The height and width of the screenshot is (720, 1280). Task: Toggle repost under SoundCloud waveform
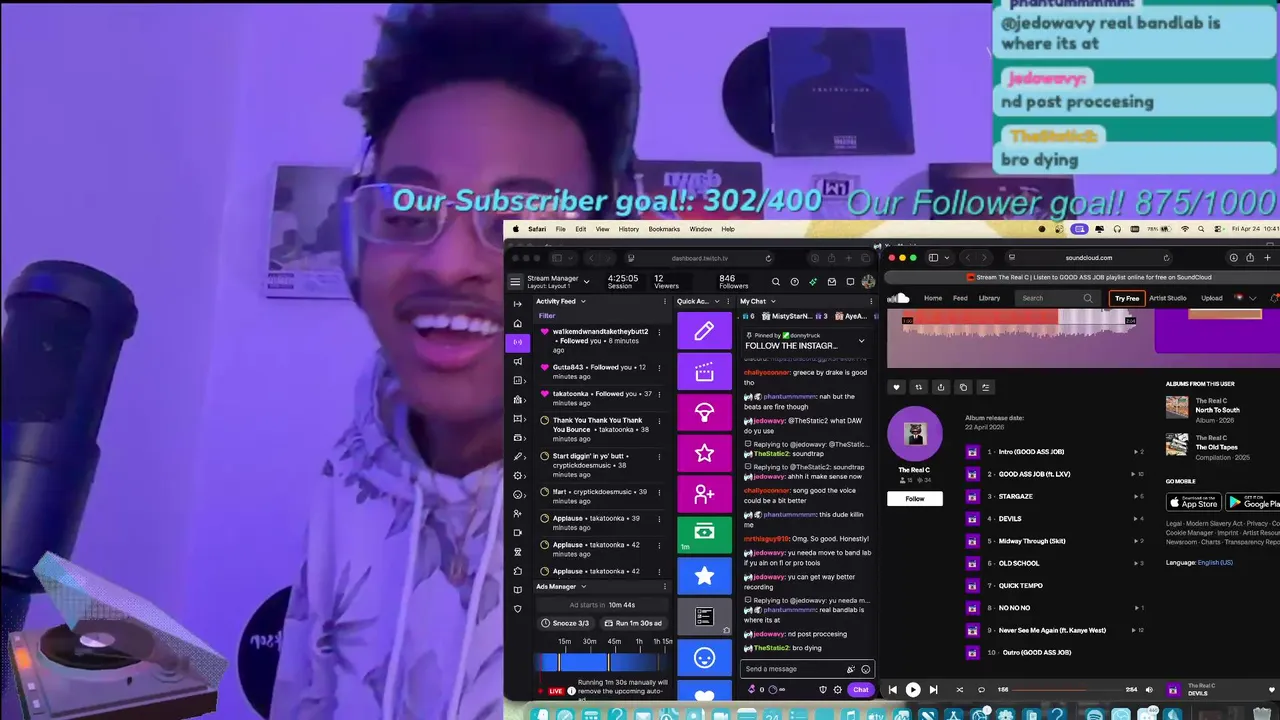coord(918,387)
